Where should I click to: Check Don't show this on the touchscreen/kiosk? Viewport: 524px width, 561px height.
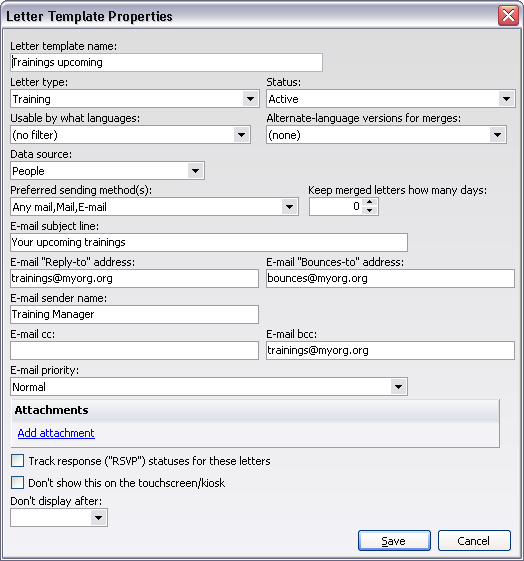coord(18,483)
